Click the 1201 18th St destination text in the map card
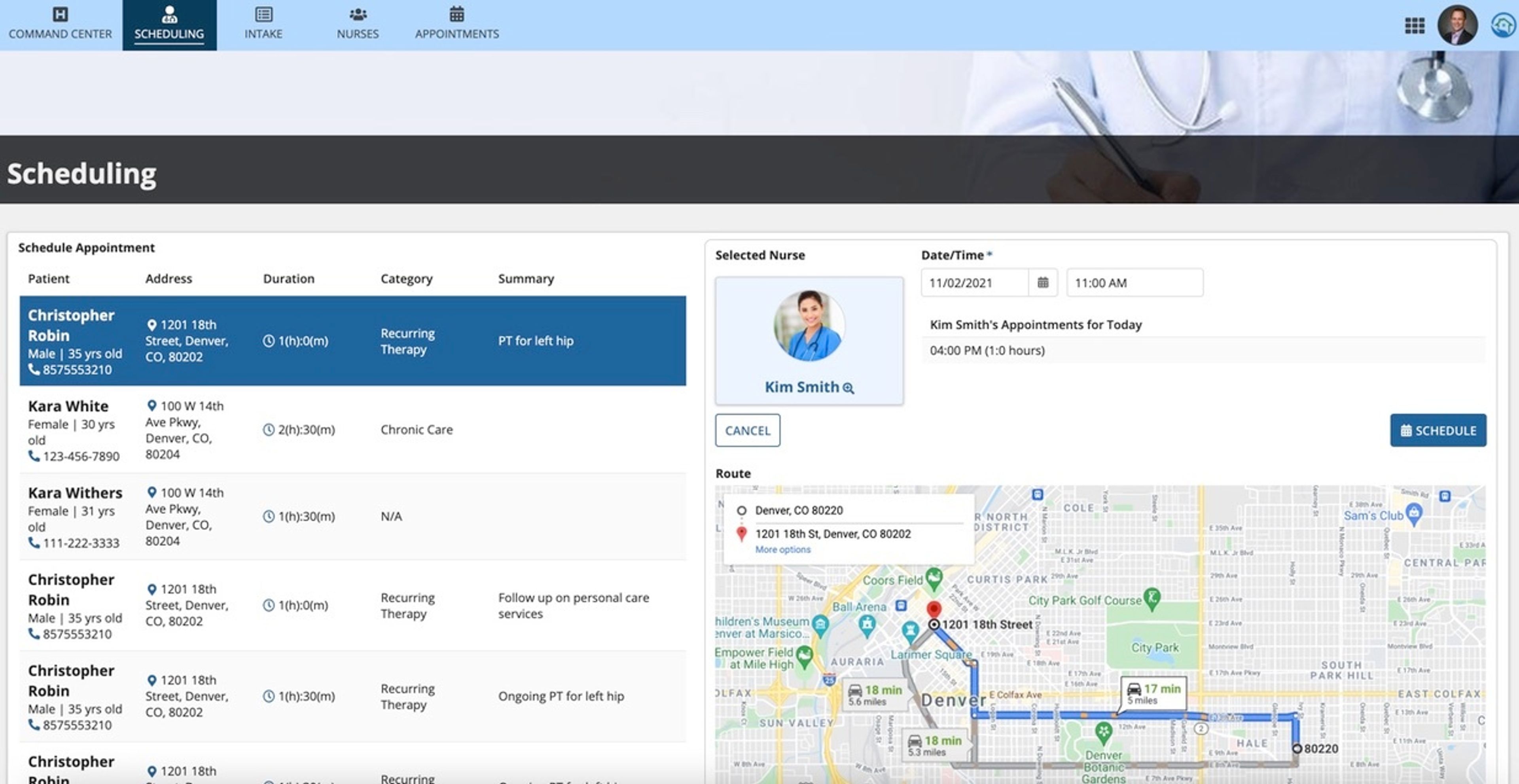 point(833,534)
